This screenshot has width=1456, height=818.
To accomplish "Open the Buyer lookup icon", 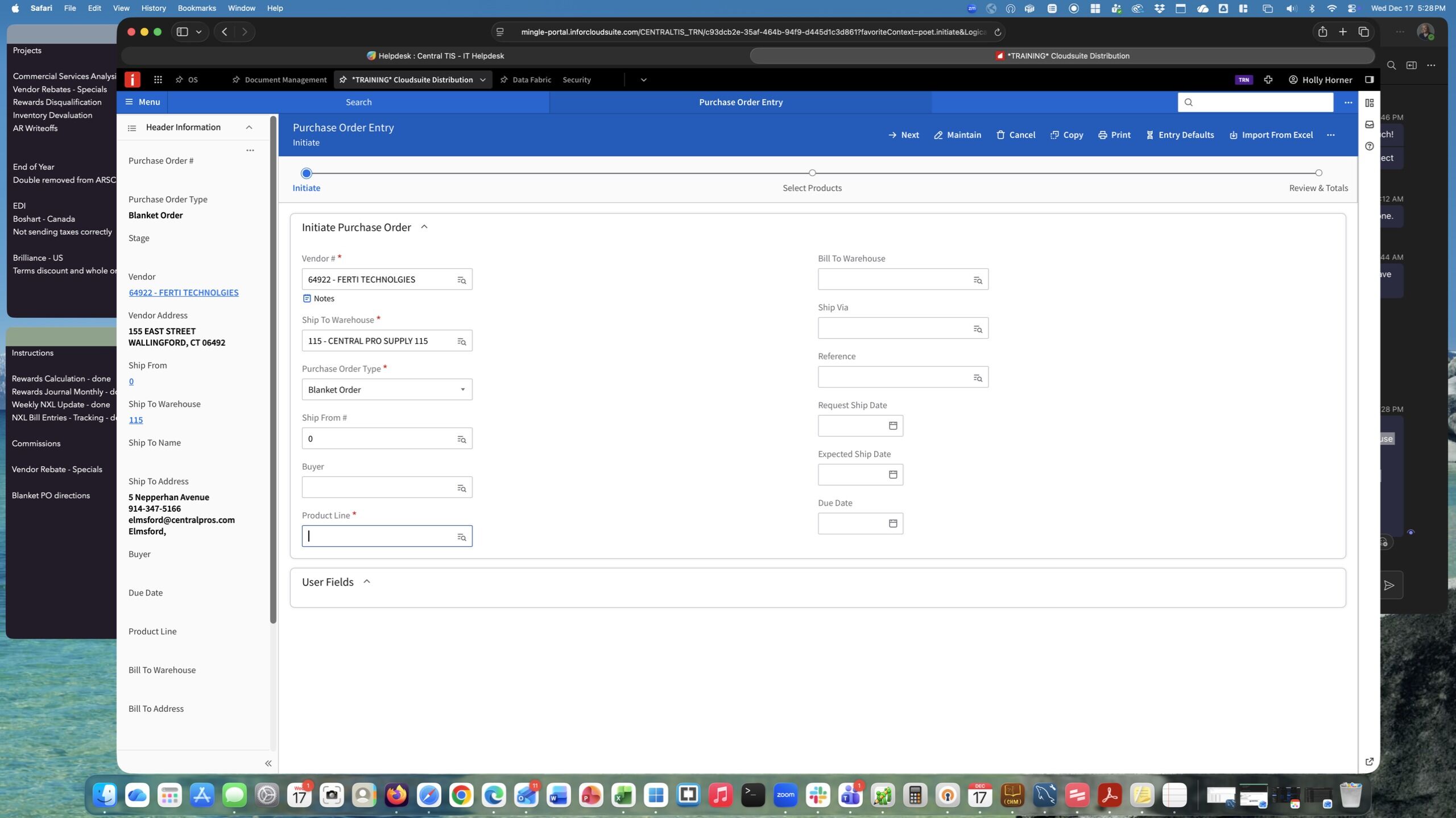I will tap(461, 488).
